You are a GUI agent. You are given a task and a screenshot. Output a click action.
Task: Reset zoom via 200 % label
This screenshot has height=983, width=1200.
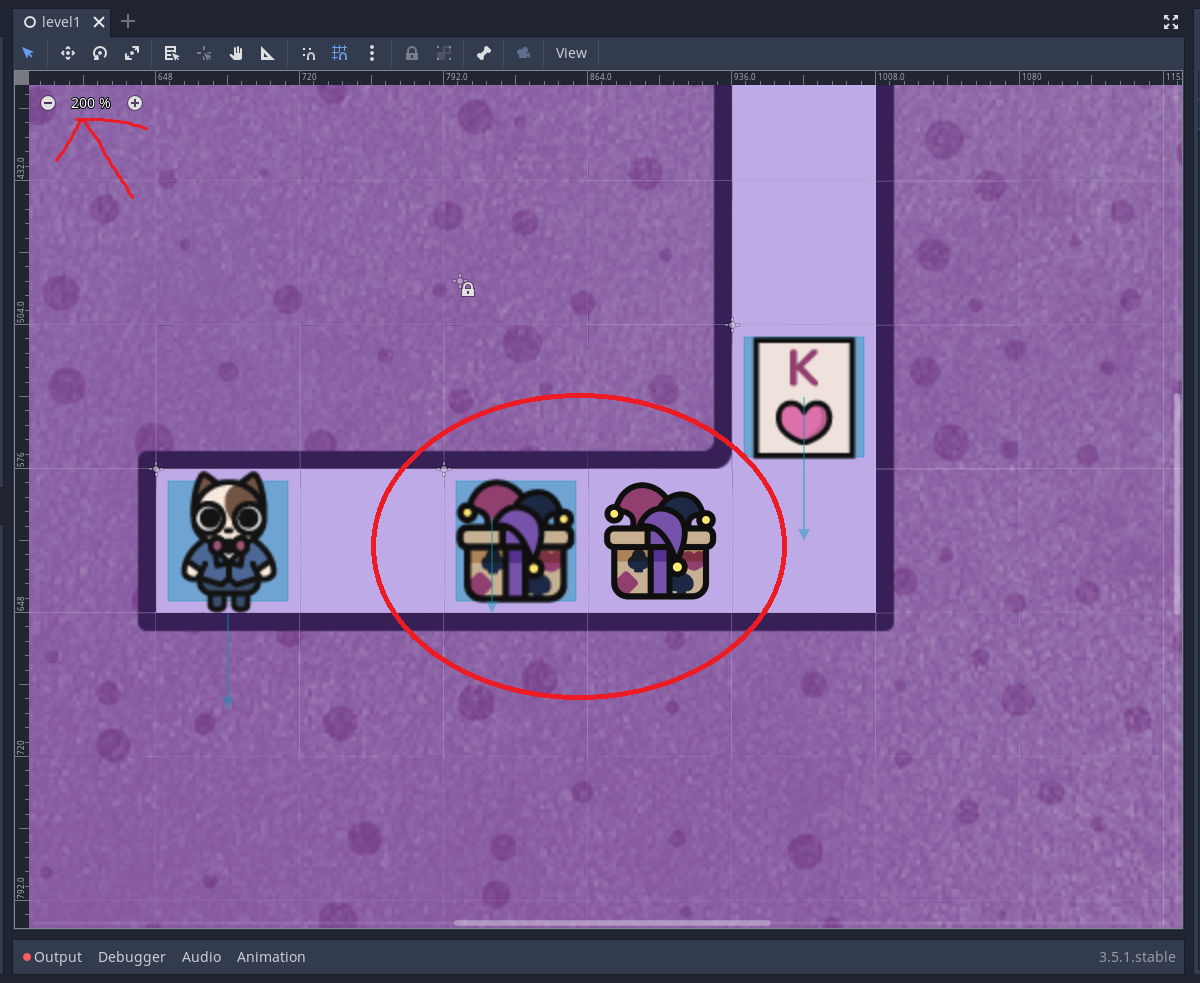click(x=91, y=103)
